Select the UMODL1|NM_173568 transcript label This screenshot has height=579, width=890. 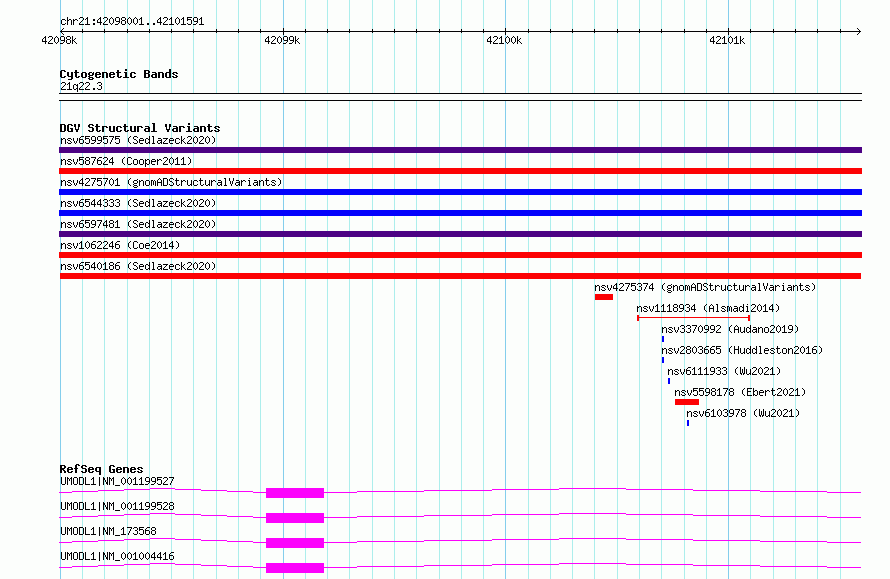point(108,531)
